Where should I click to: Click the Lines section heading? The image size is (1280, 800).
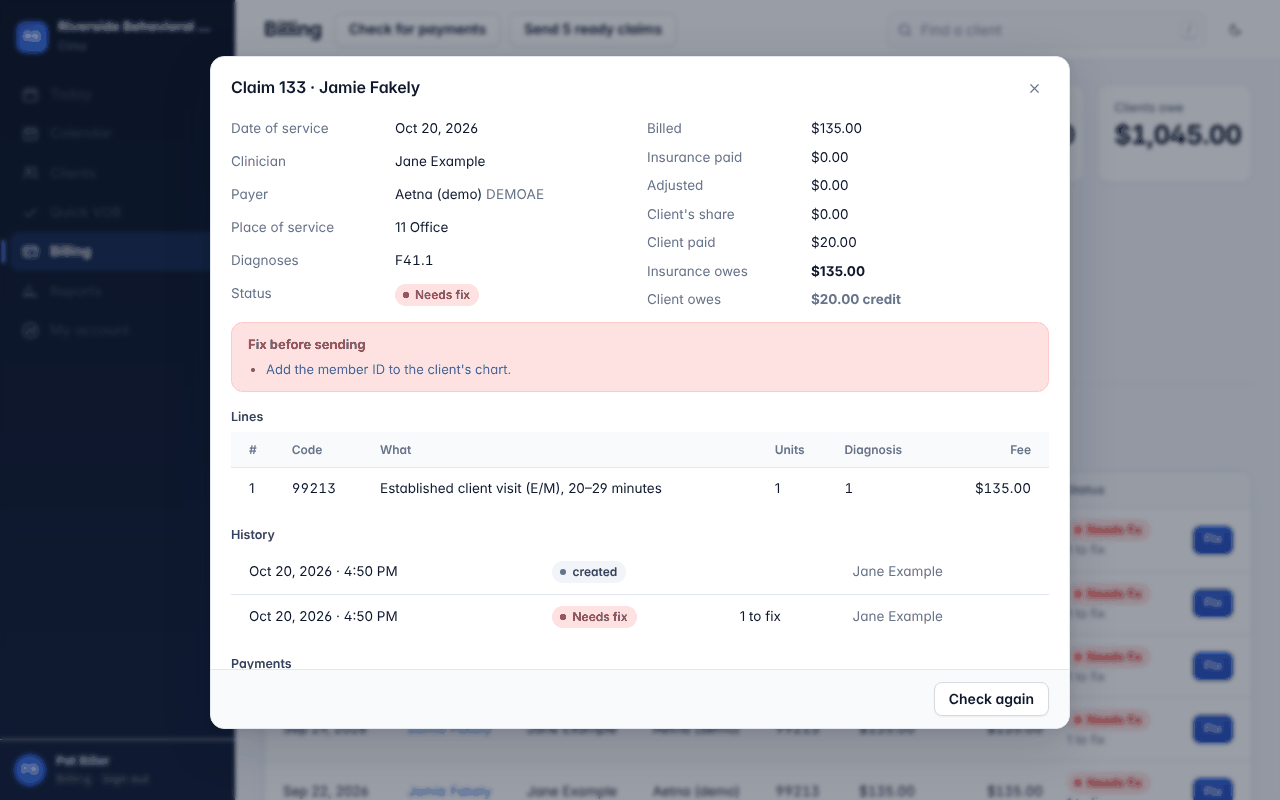point(247,417)
